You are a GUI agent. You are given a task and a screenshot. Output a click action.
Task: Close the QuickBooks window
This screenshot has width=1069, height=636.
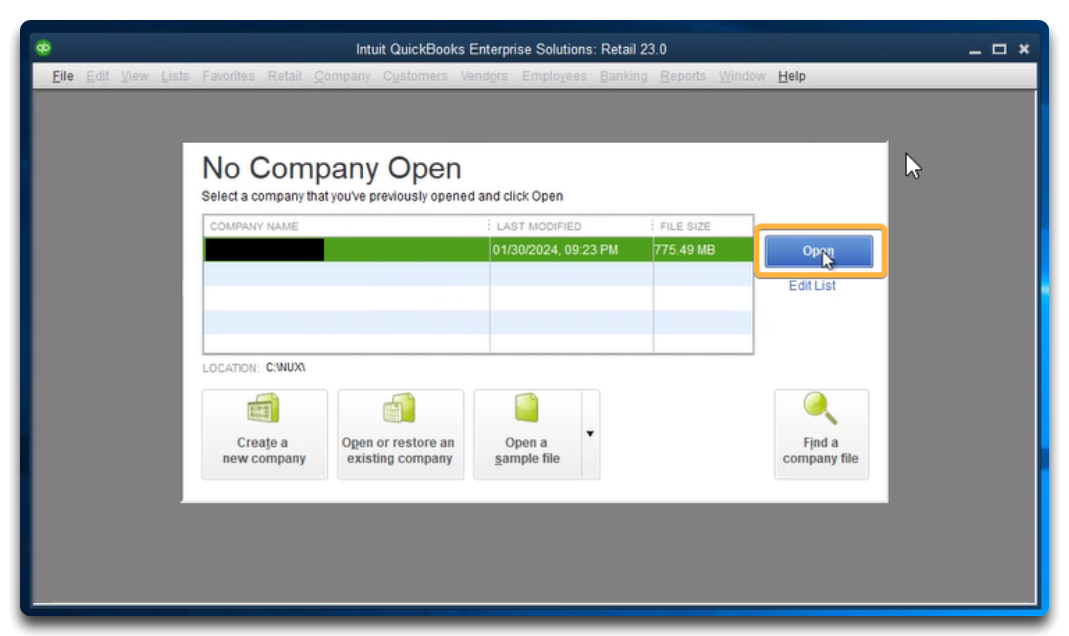tap(1024, 49)
